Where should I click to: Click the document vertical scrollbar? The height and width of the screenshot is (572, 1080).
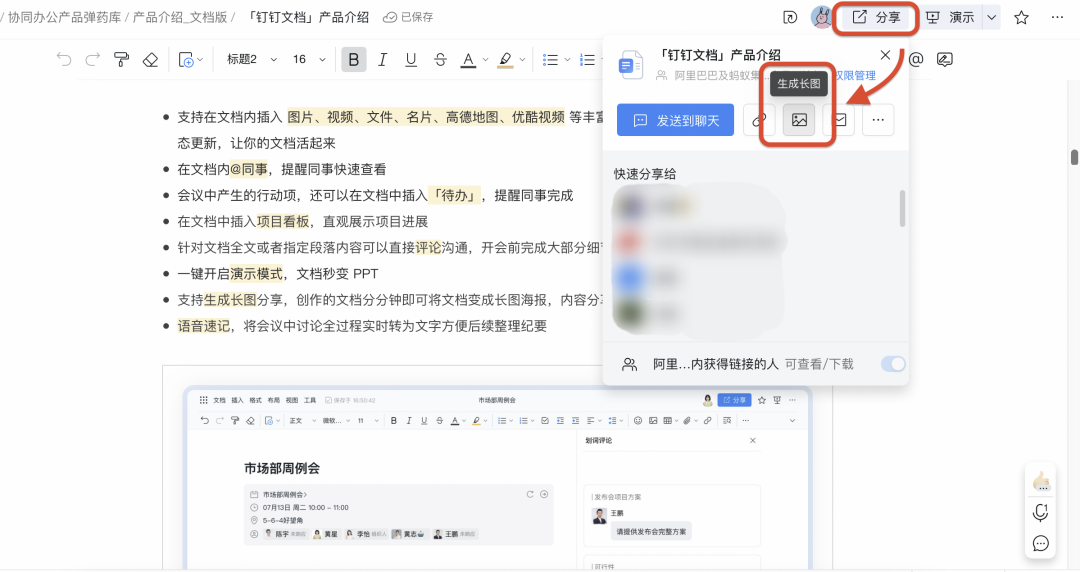pos(1074,157)
